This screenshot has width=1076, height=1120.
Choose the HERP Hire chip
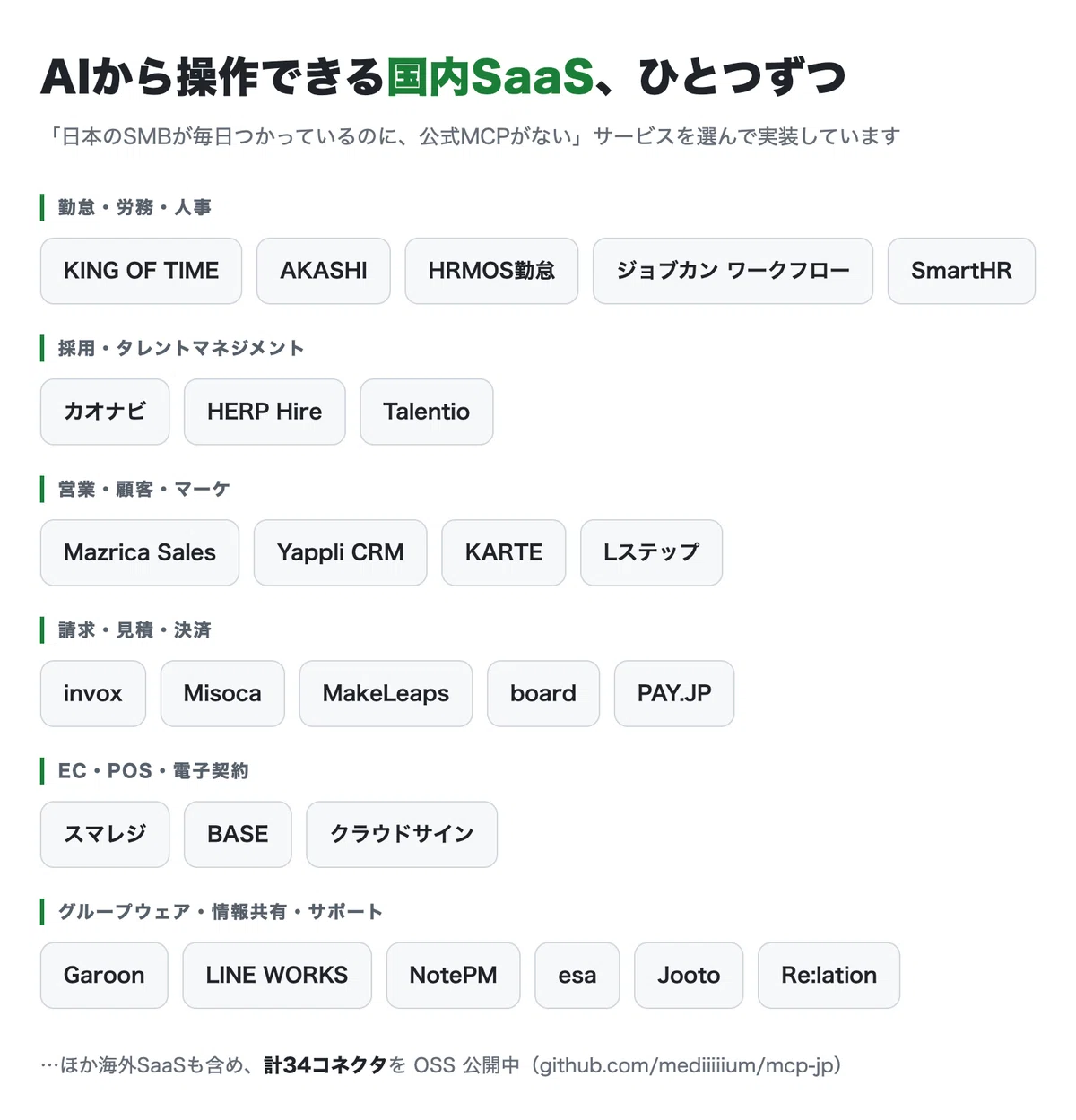point(265,412)
